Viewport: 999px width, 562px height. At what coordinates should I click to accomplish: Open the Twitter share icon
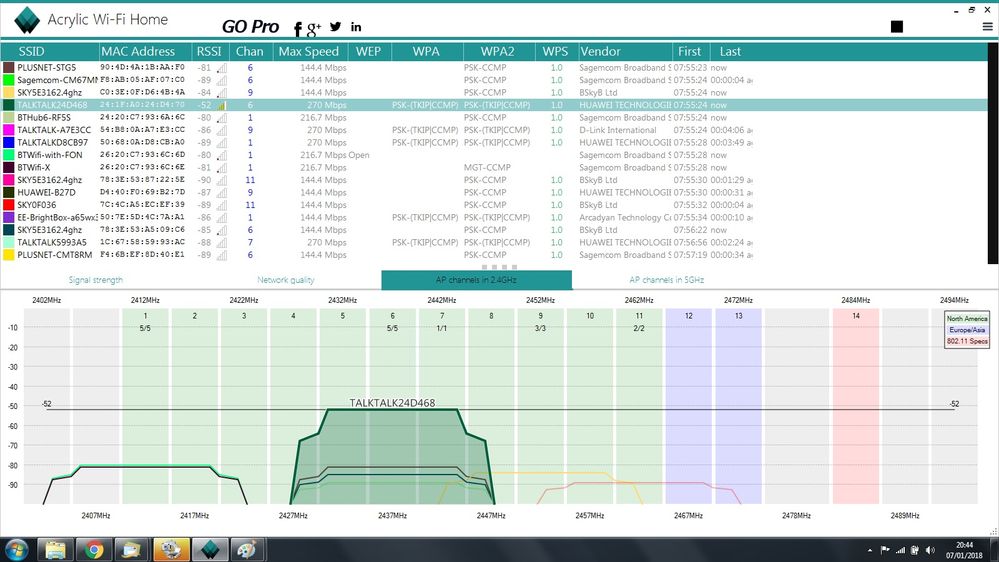pos(335,27)
